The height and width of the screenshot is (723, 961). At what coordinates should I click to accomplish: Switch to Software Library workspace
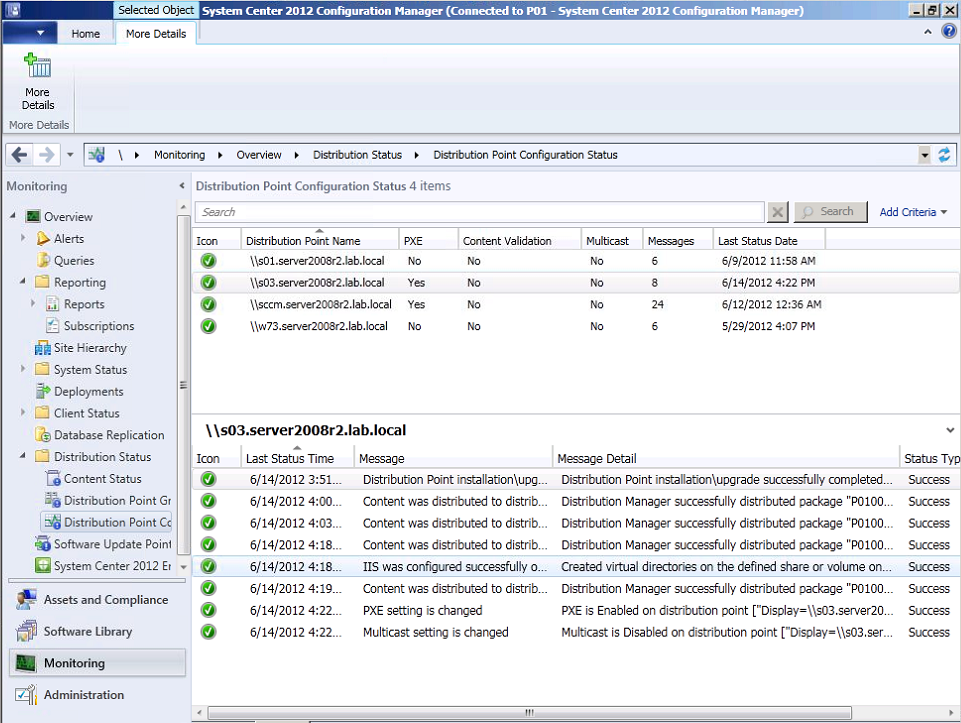[x=97, y=632]
